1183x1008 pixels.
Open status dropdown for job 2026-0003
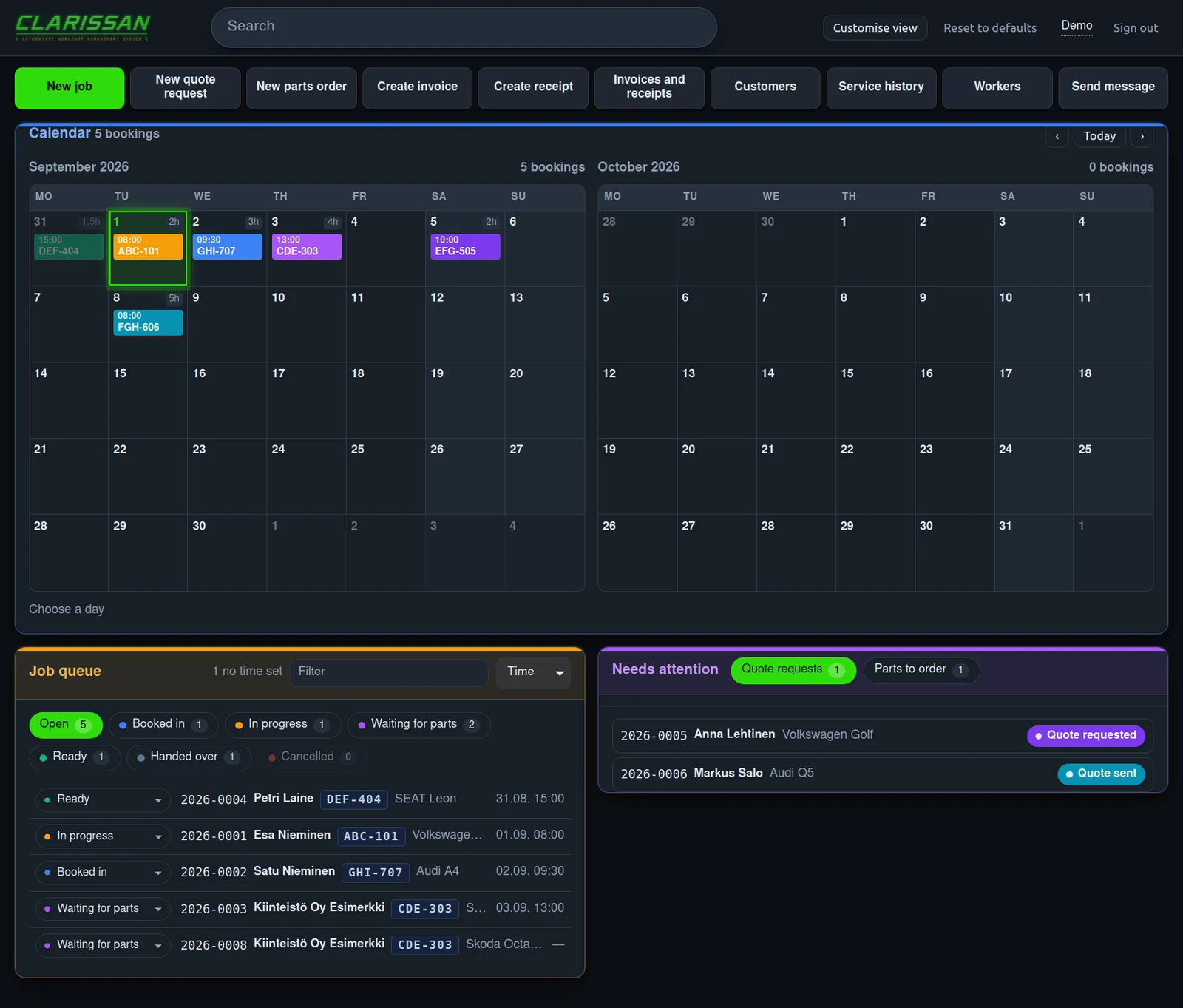point(103,909)
